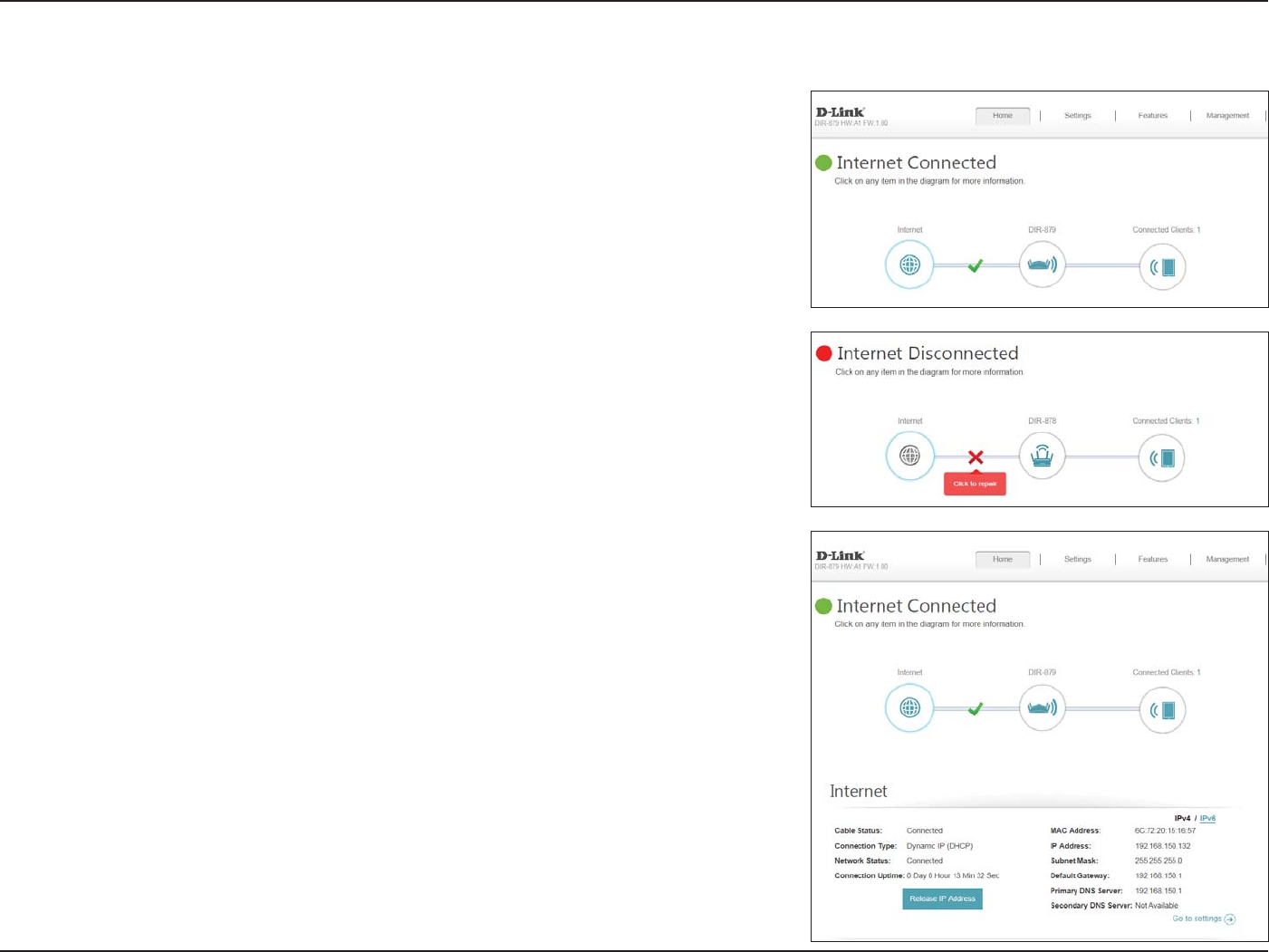
Task: Open Features tab in the Internet details panel
Action: tap(1153, 559)
